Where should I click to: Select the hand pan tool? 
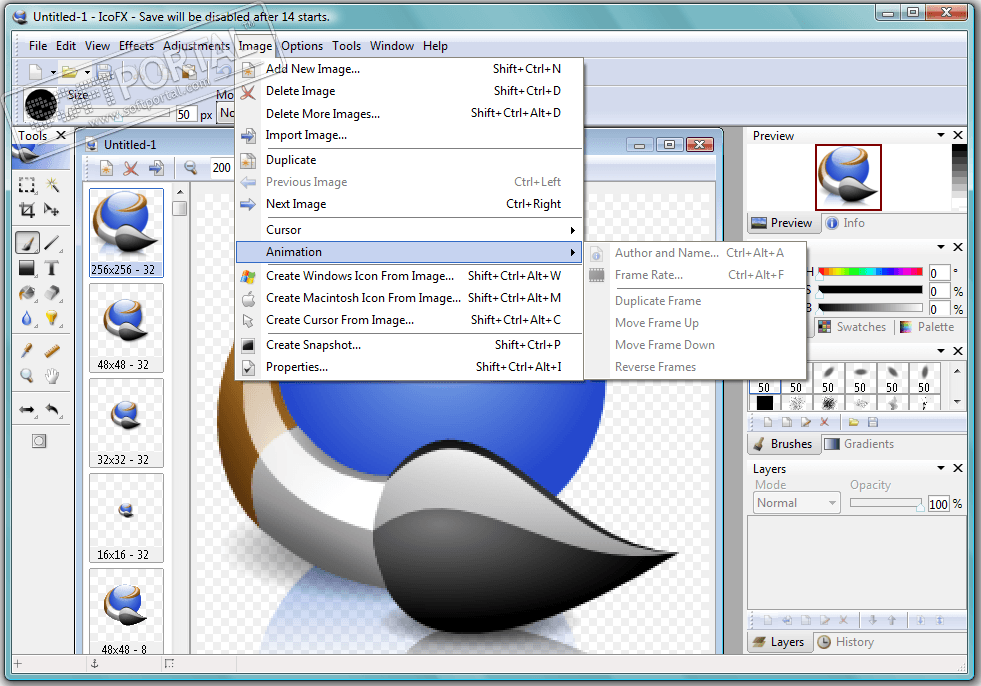coord(52,376)
